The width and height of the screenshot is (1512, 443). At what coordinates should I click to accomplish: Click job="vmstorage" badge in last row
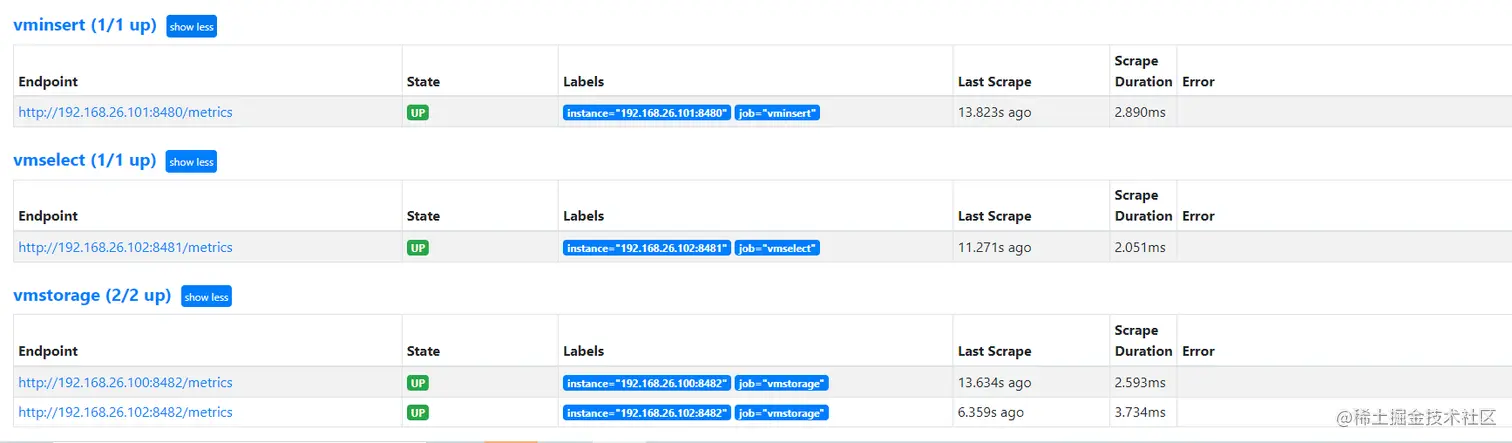point(781,412)
